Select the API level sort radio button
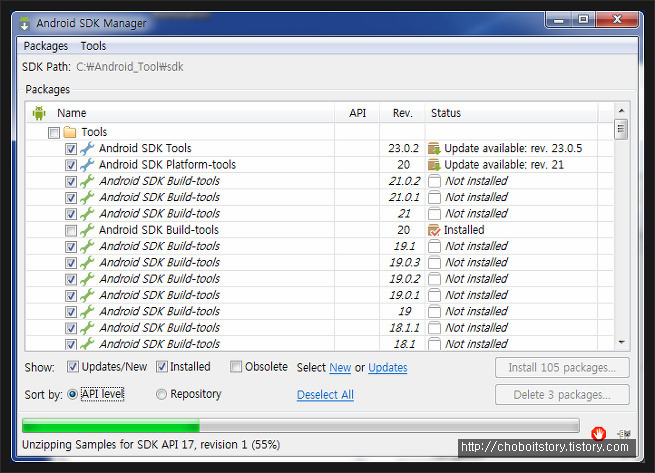Viewport: 655px width, 473px height. (72, 394)
